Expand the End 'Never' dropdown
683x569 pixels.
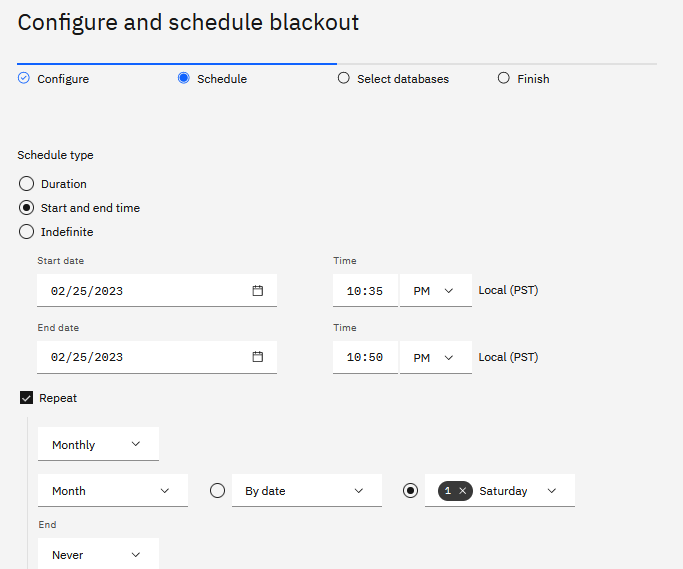[x=98, y=555]
